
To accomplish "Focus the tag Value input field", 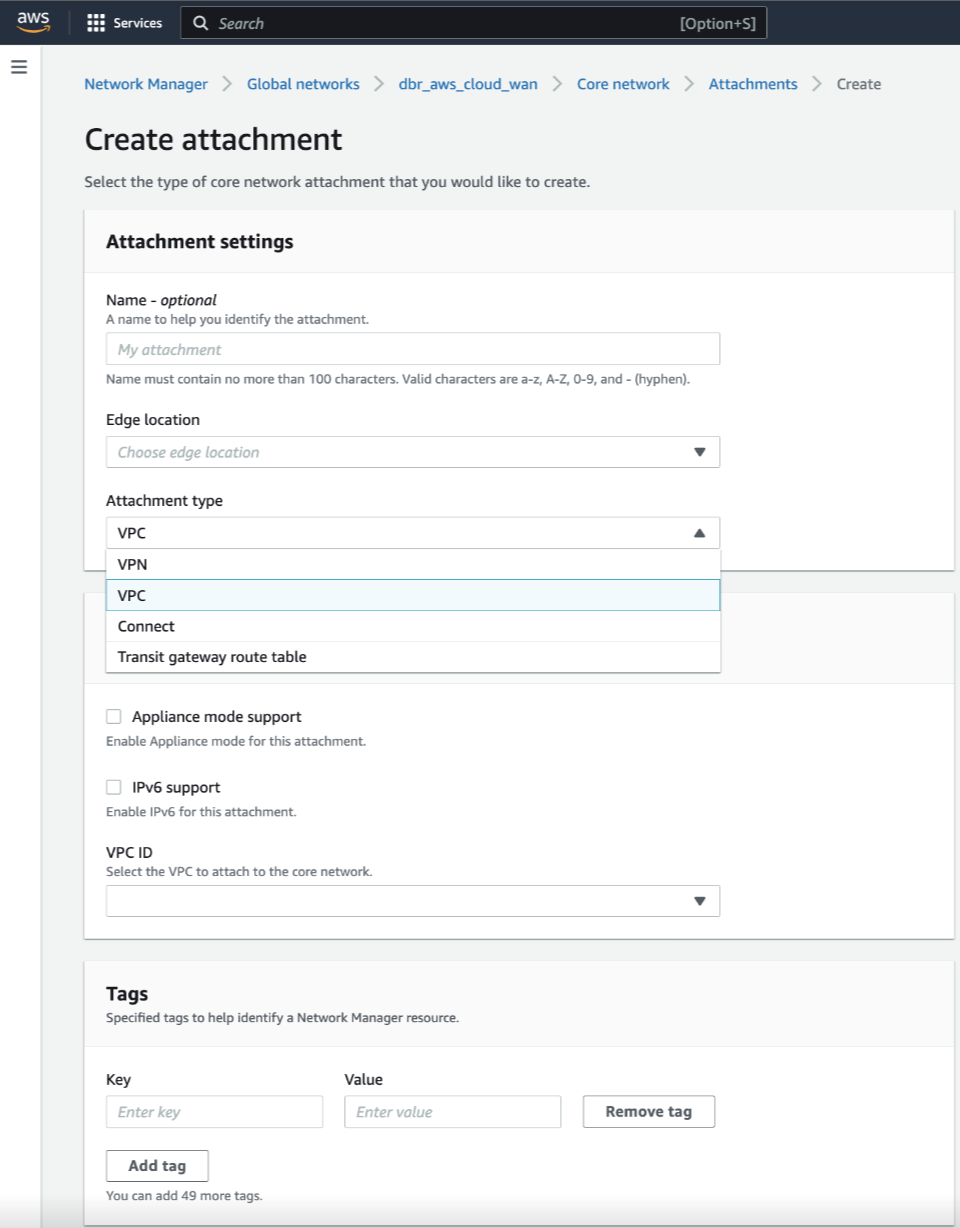I will [x=452, y=1112].
